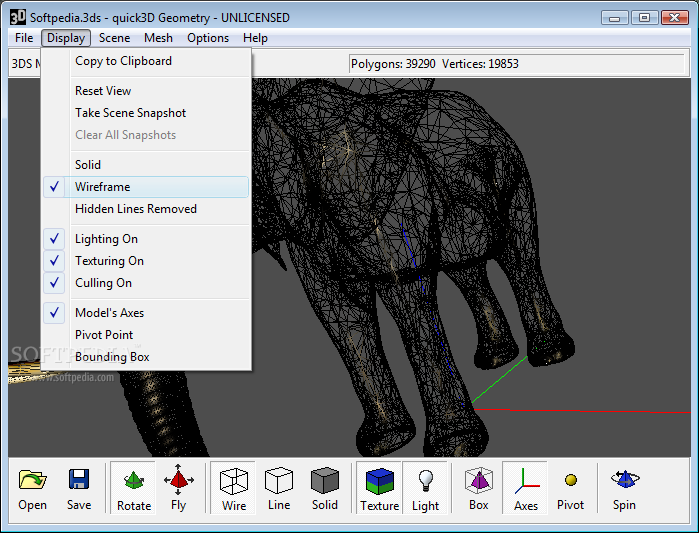Uncheck Lighting On in menu
The image size is (699, 533).
[x=146, y=239]
